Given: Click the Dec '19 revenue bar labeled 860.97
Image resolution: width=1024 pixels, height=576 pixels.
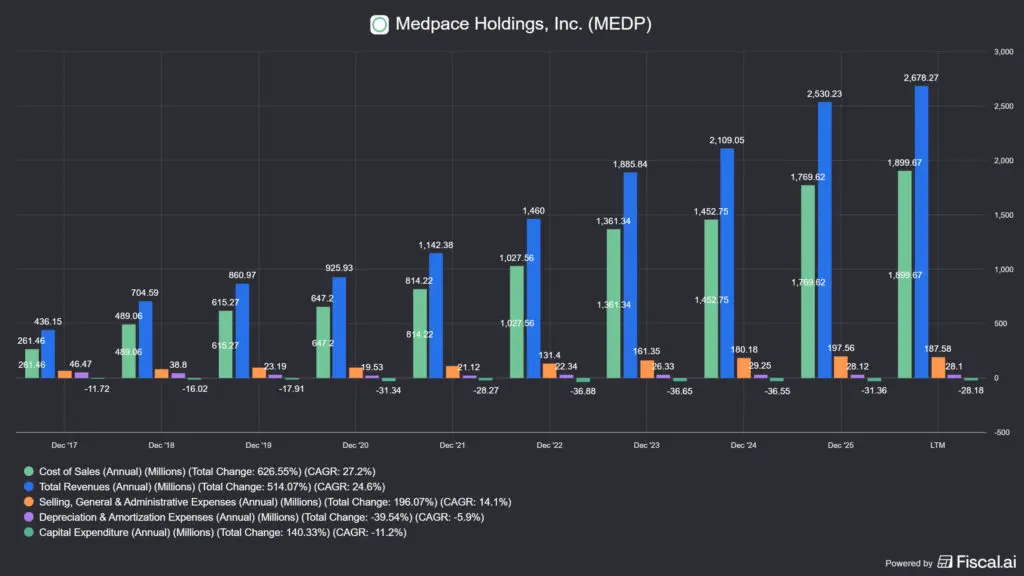Looking at the screenshot, I should coord(242,331).
